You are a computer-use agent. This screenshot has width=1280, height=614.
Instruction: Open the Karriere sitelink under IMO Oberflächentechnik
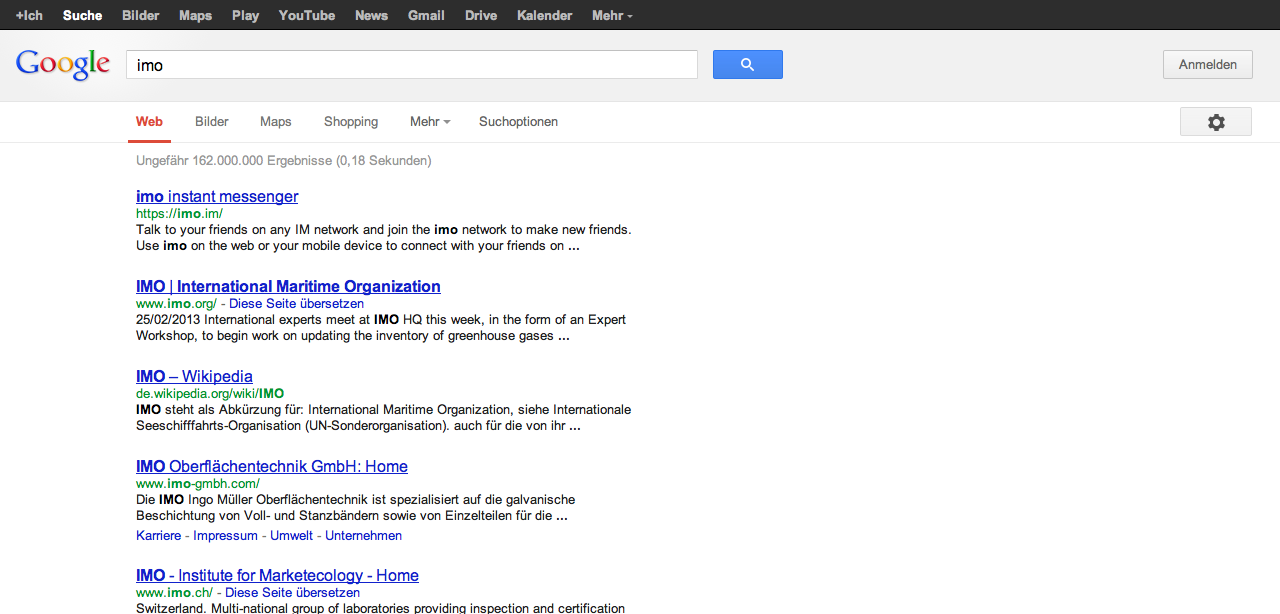[x=158, y=536]
